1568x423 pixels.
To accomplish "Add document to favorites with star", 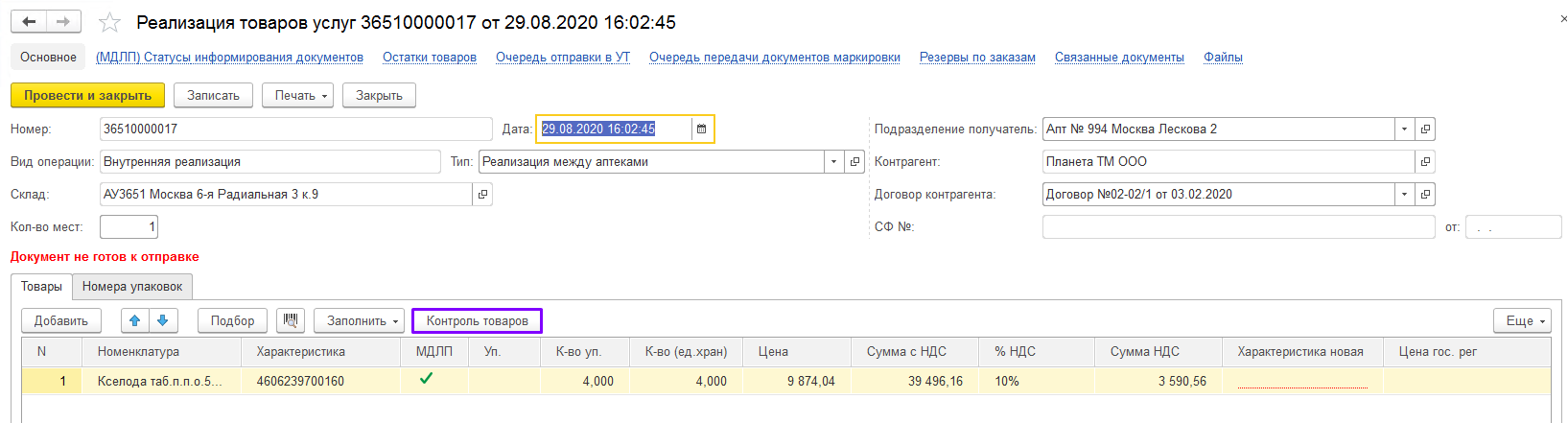I will 110,22.
